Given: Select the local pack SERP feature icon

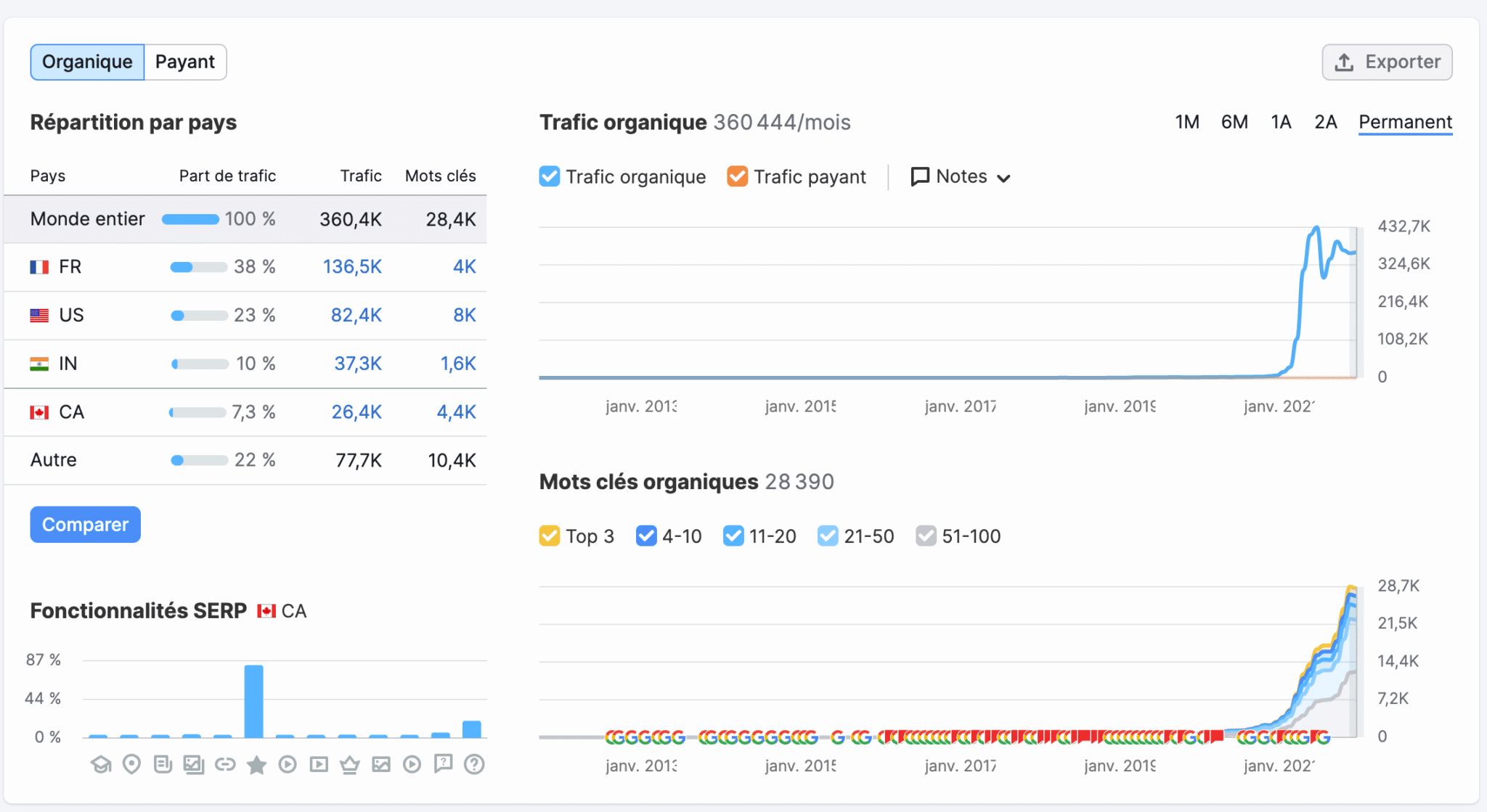Looking at the screenshot, I should pyautogui.click(x=131, y=763).
